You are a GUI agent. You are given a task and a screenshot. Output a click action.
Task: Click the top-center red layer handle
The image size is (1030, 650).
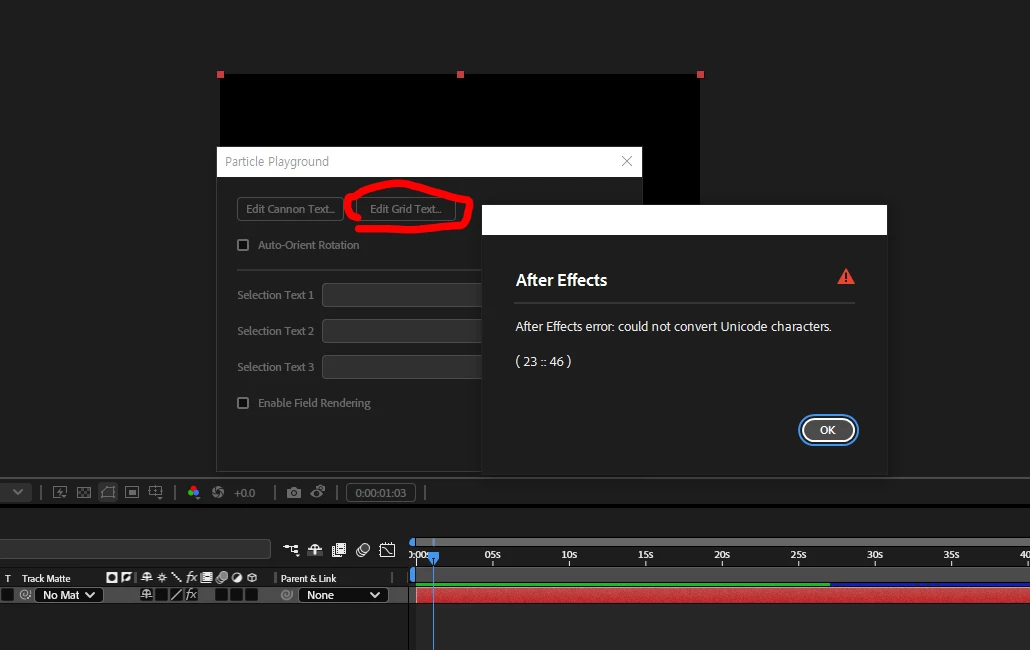coord(460,75)
